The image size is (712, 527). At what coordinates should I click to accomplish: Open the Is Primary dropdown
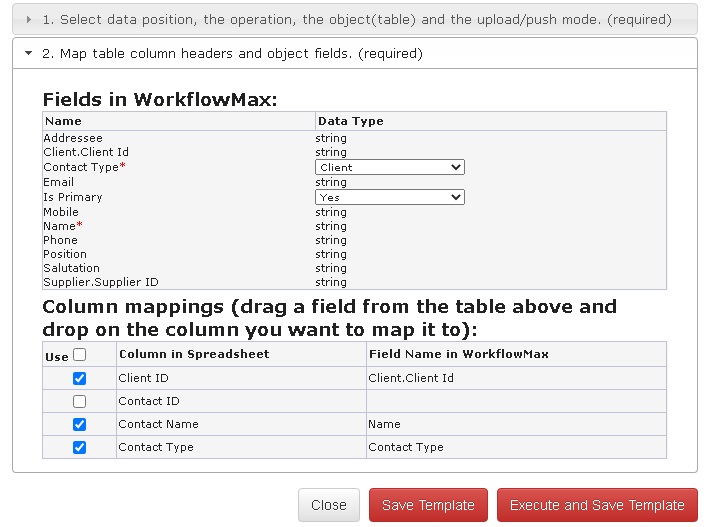pyautogui.click(x=390, y=198)
